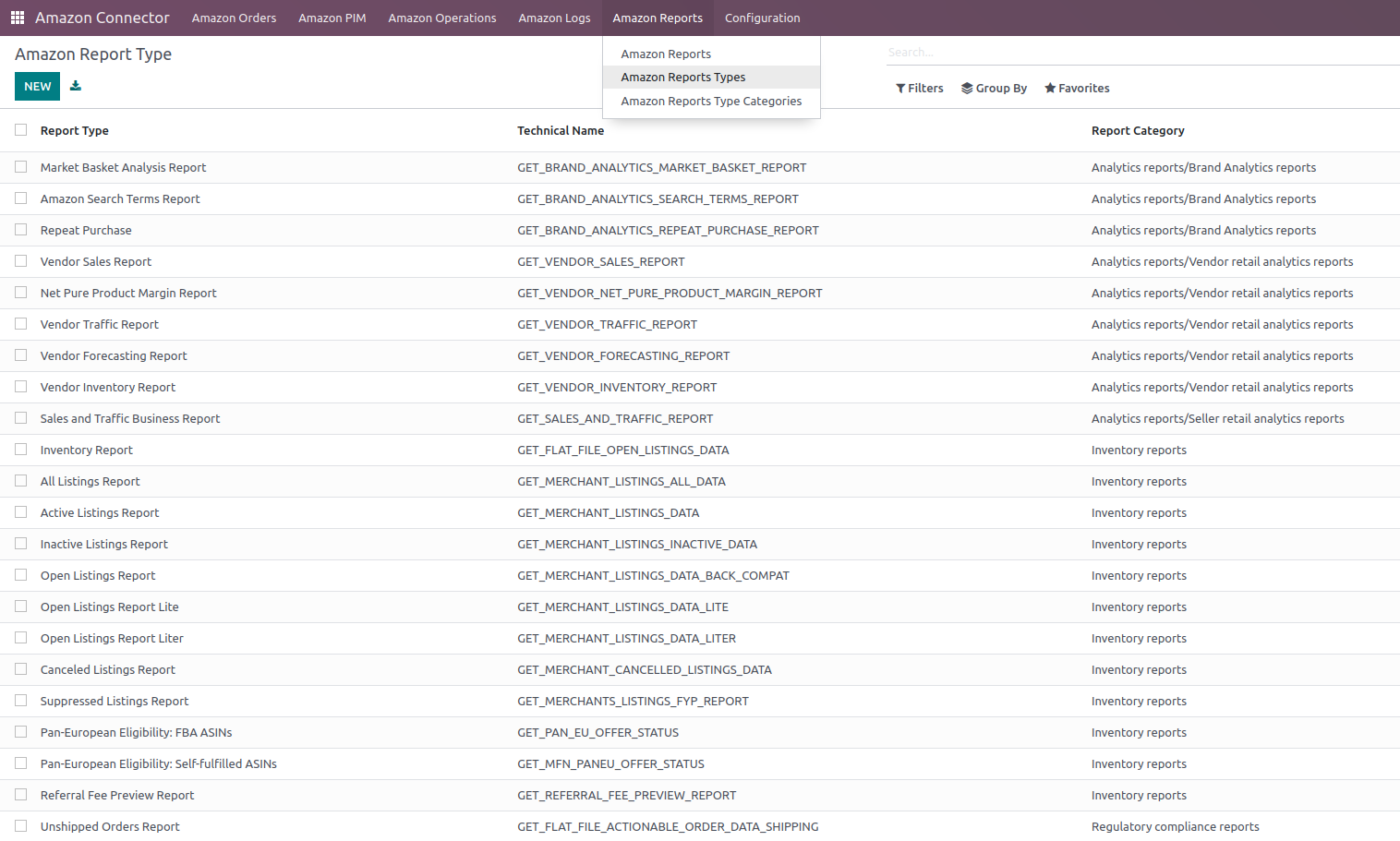
Task: Open the Configuration menu
Action: (763, 18)
